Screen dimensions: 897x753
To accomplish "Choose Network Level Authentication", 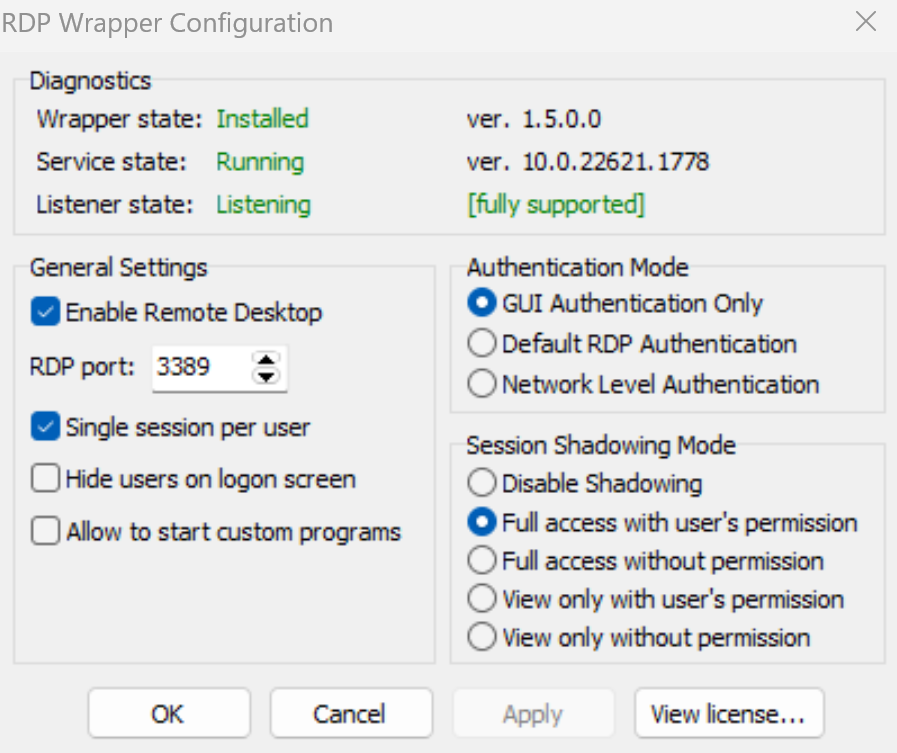I will [482, 384].
